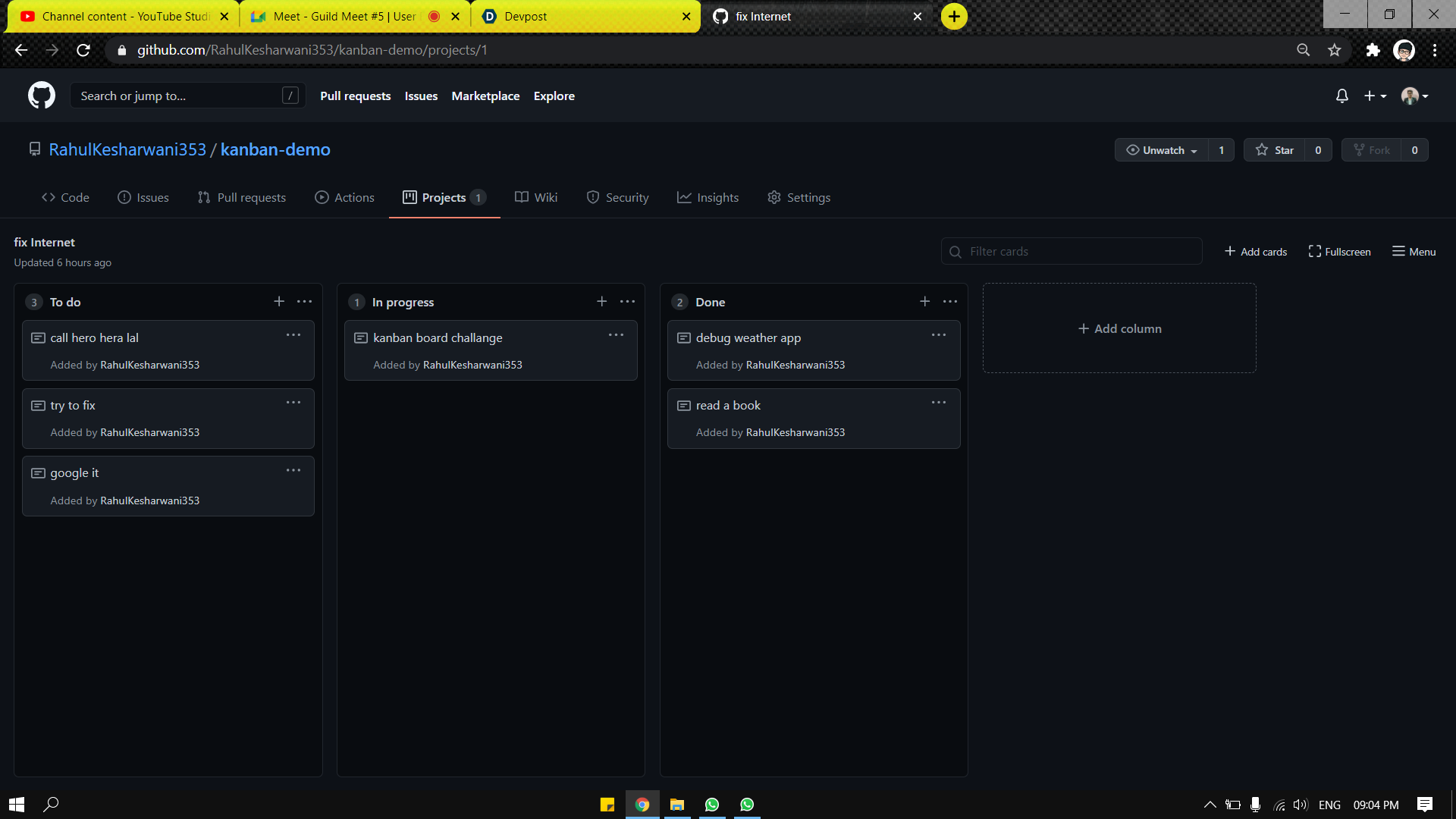This screenshot has width=1456, height=819.
Task: Click the Add column button
Action: coord(1119,328)
